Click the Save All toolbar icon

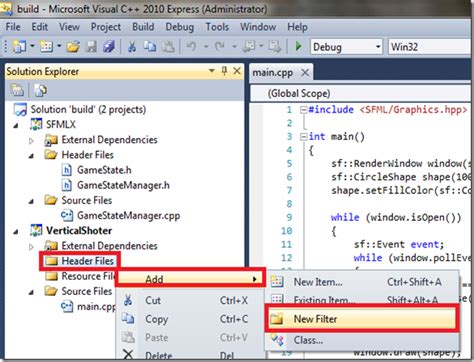pyautogui.click(x=109, y=47)
